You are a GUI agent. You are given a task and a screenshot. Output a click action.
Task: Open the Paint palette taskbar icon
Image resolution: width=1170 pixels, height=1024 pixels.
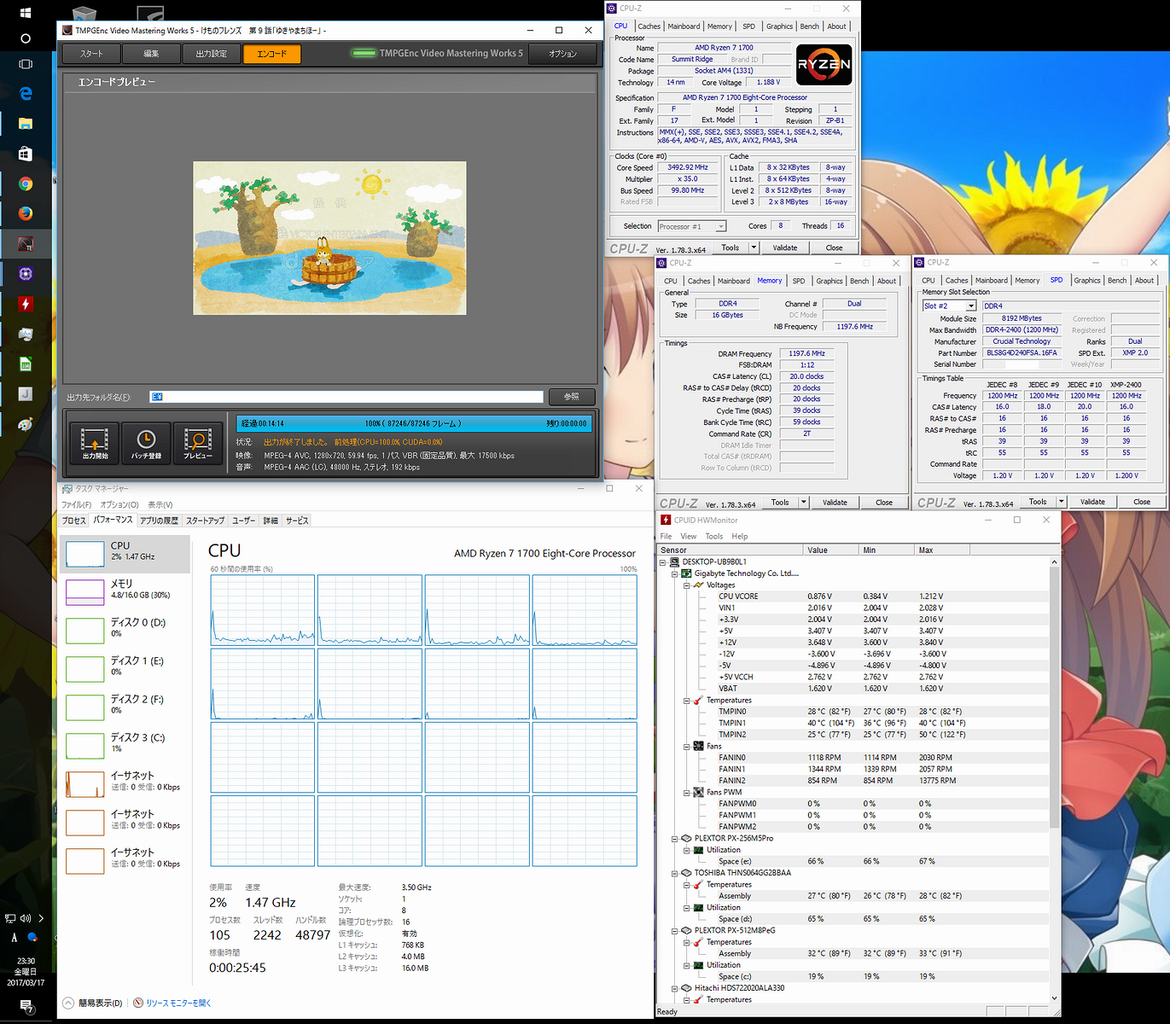pyautogui.click(x=25, y=424)
